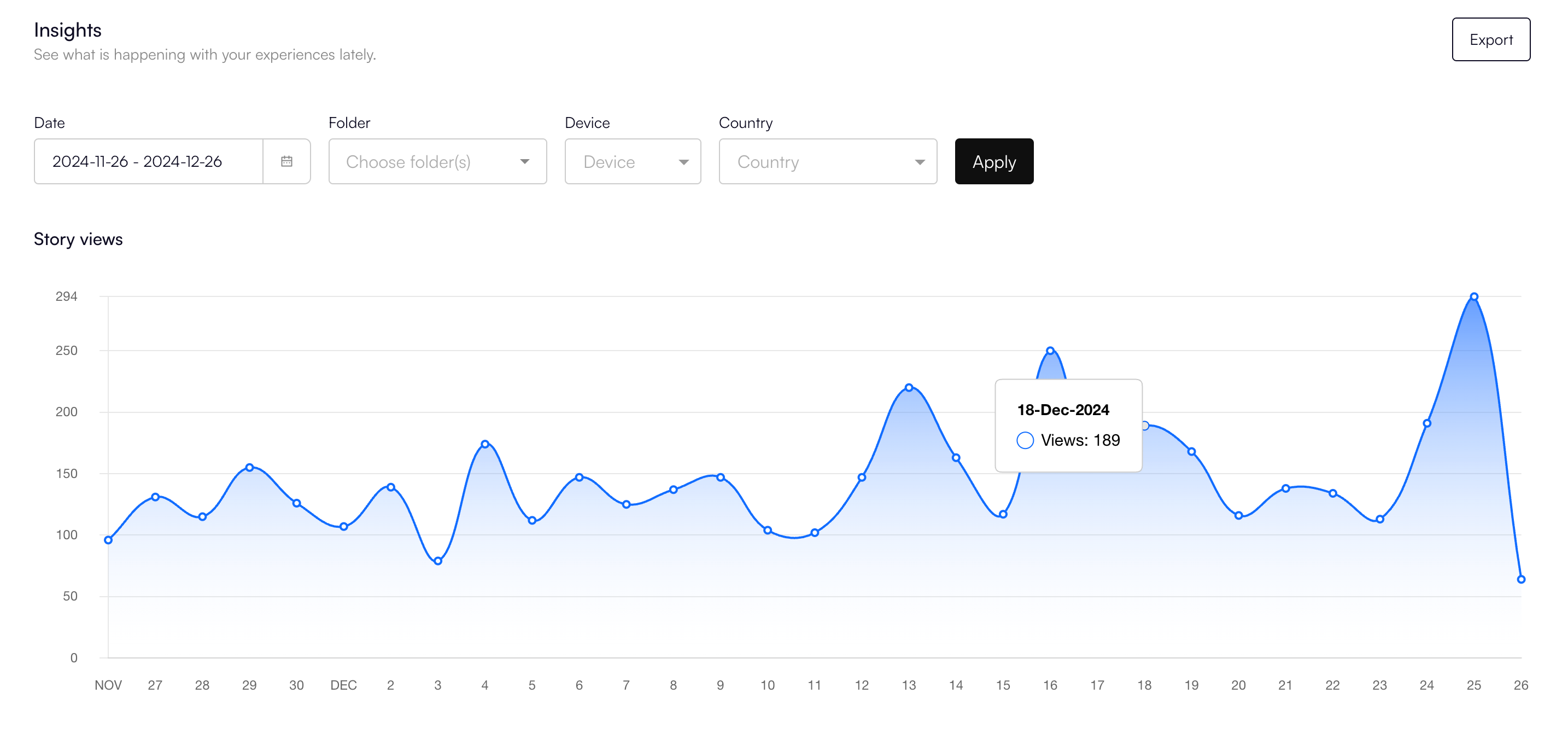Click the data point on December 19
1568x746 pixels.
click(x=1191, y=452)
